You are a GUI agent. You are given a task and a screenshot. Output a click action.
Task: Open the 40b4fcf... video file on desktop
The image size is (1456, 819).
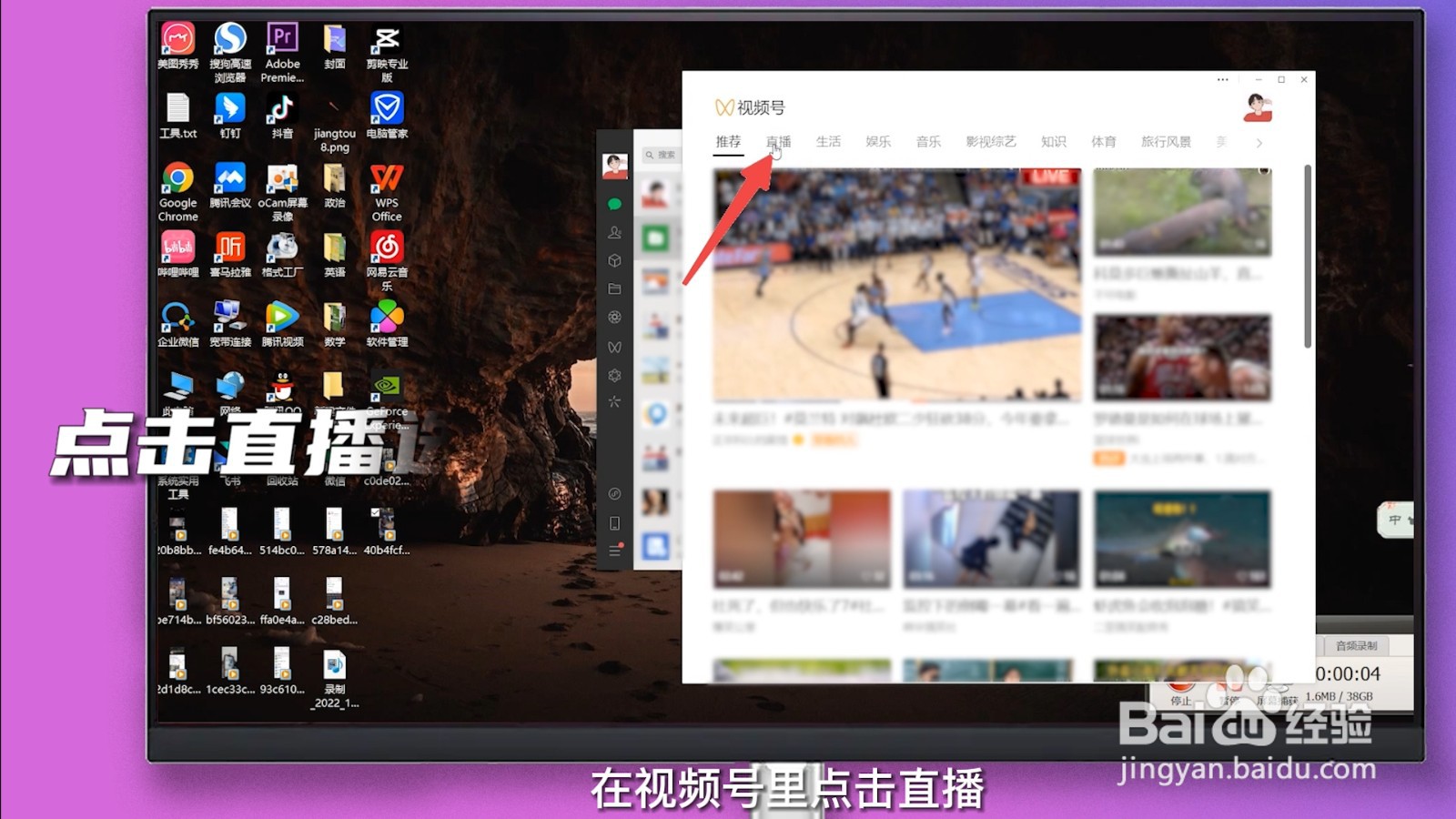tap(387, 531)
